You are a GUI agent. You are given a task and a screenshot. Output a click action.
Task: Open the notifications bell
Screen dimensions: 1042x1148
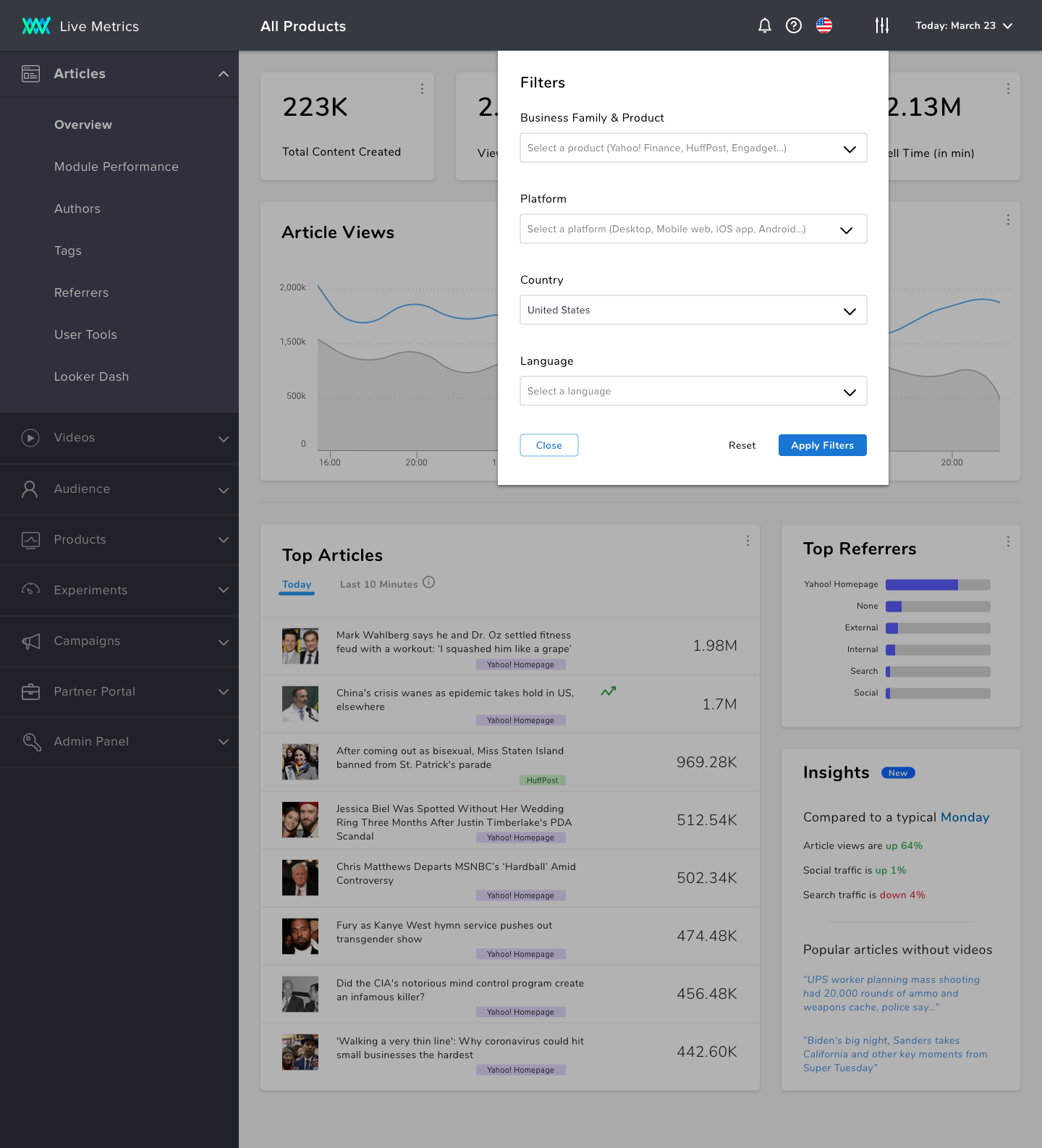765,26
